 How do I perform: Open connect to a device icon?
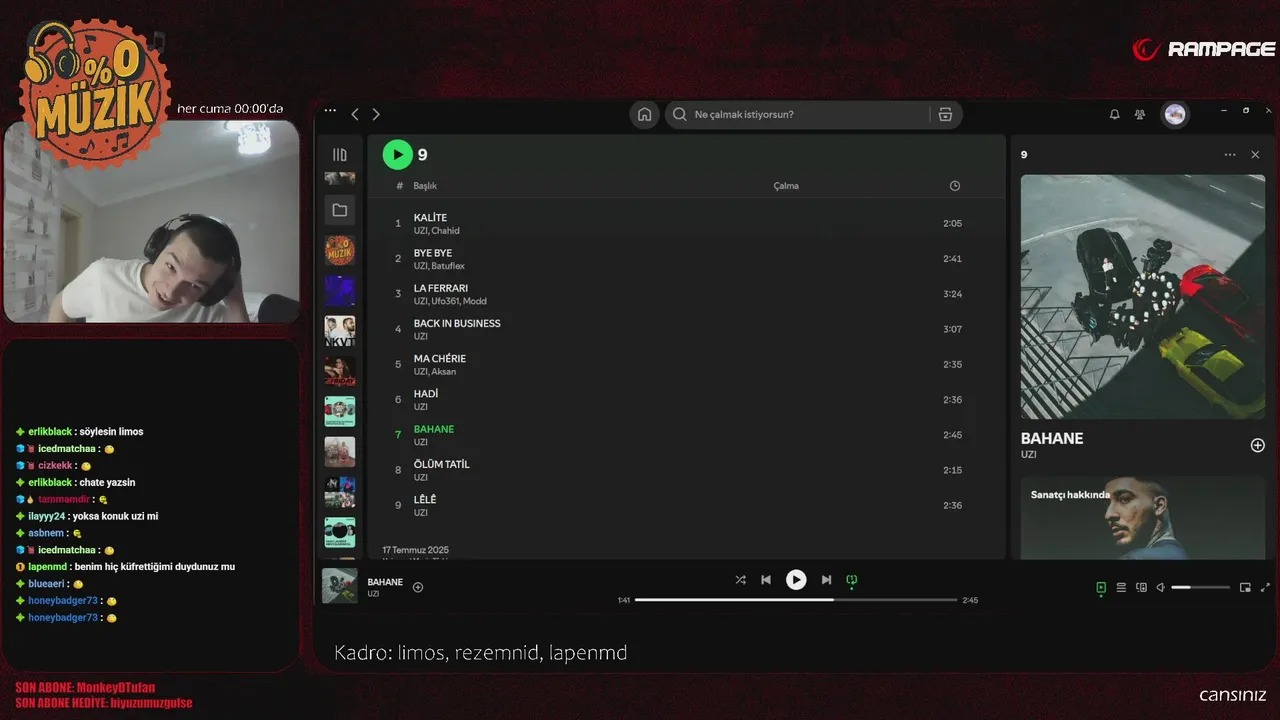(1141, 588)
